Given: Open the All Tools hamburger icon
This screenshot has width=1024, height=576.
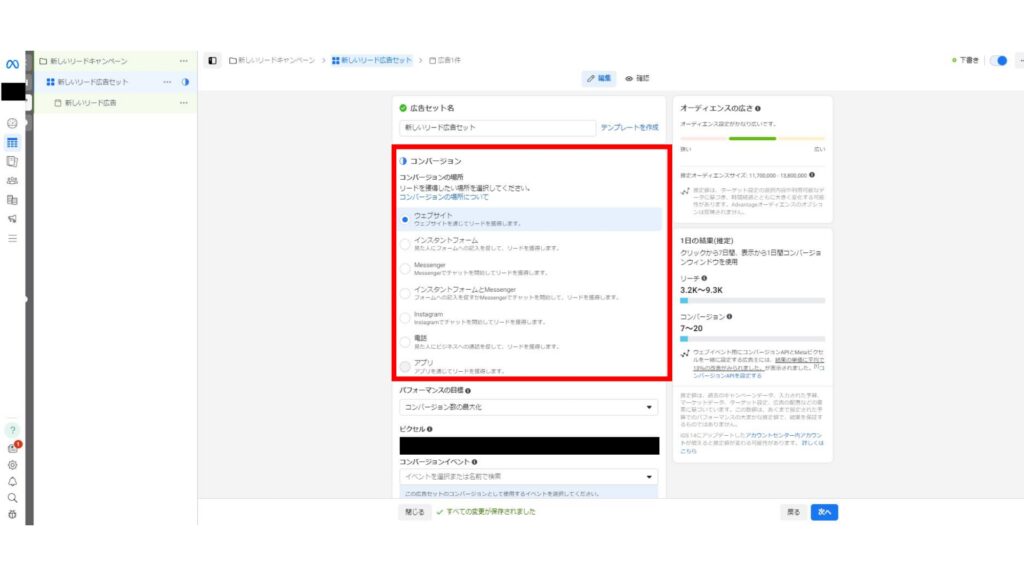Looking at the screenshot, I should pyautogui.click(x=11, y=238).
